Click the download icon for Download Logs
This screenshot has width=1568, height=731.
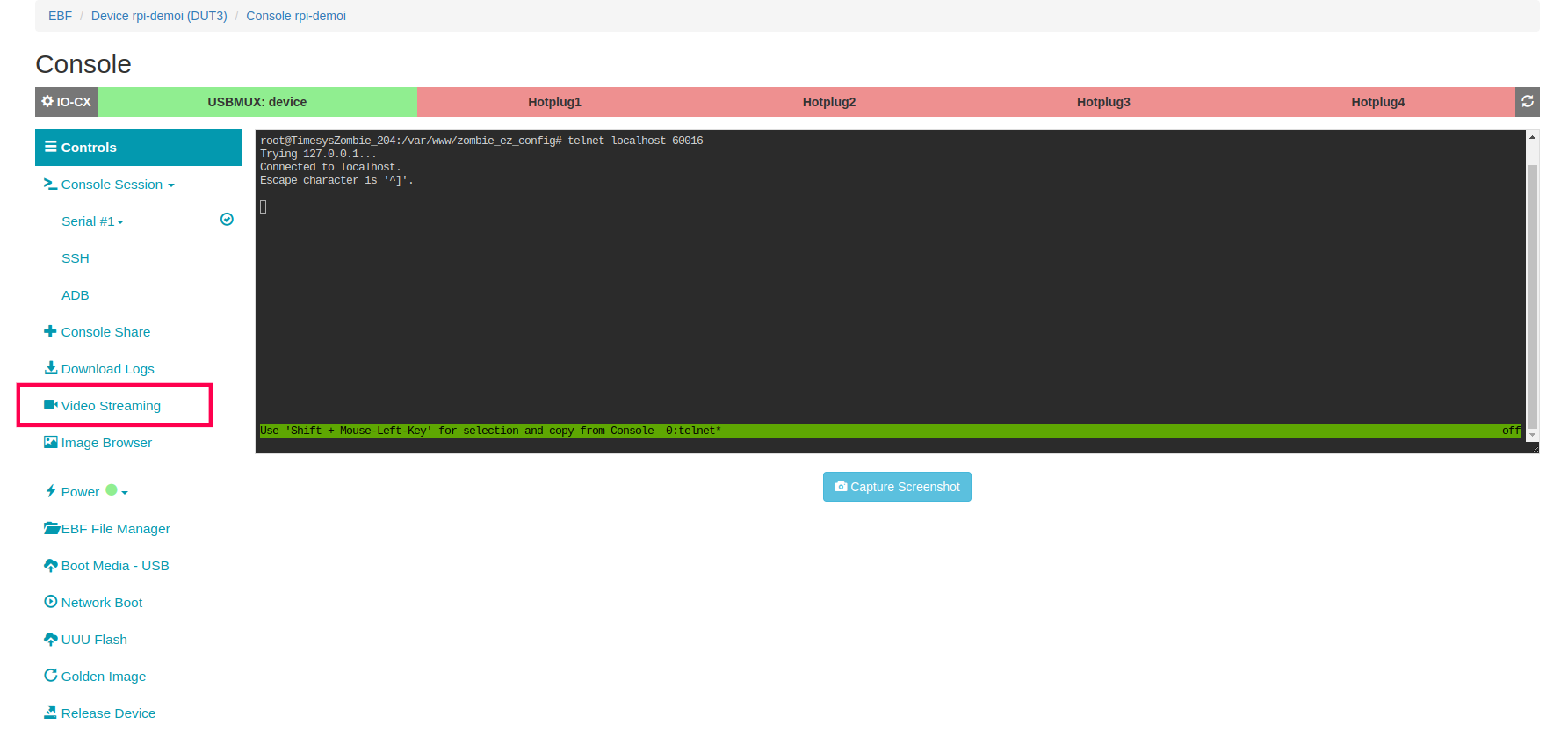51,368
